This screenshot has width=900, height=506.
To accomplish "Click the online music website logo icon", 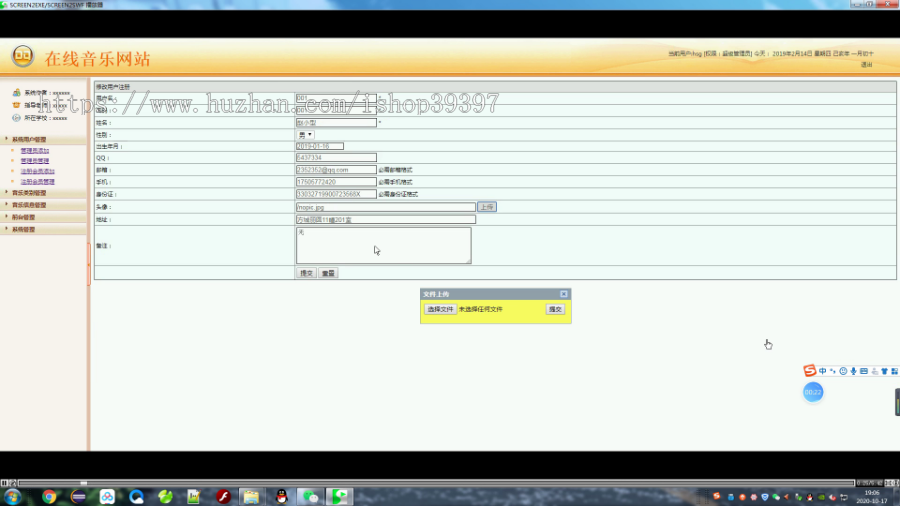I will tap(23, 56).
